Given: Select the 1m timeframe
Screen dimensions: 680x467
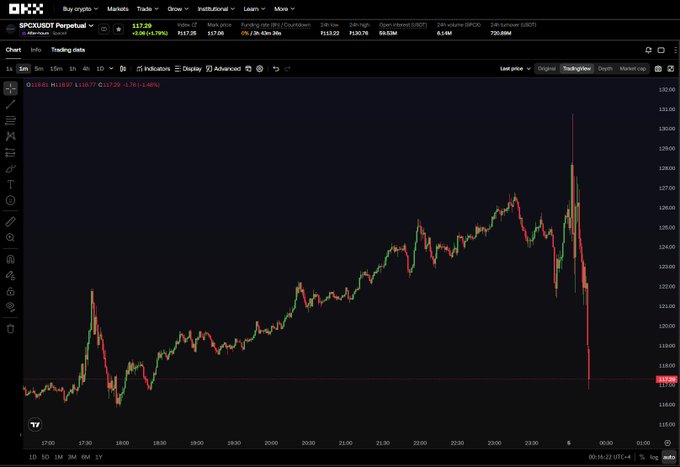Looking at the screenshot, I should [23, 69].
